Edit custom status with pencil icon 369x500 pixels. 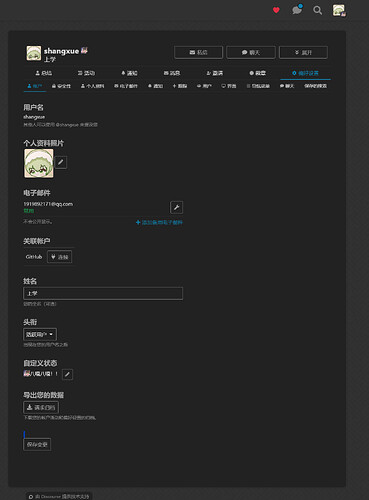(x=68, y=374)
